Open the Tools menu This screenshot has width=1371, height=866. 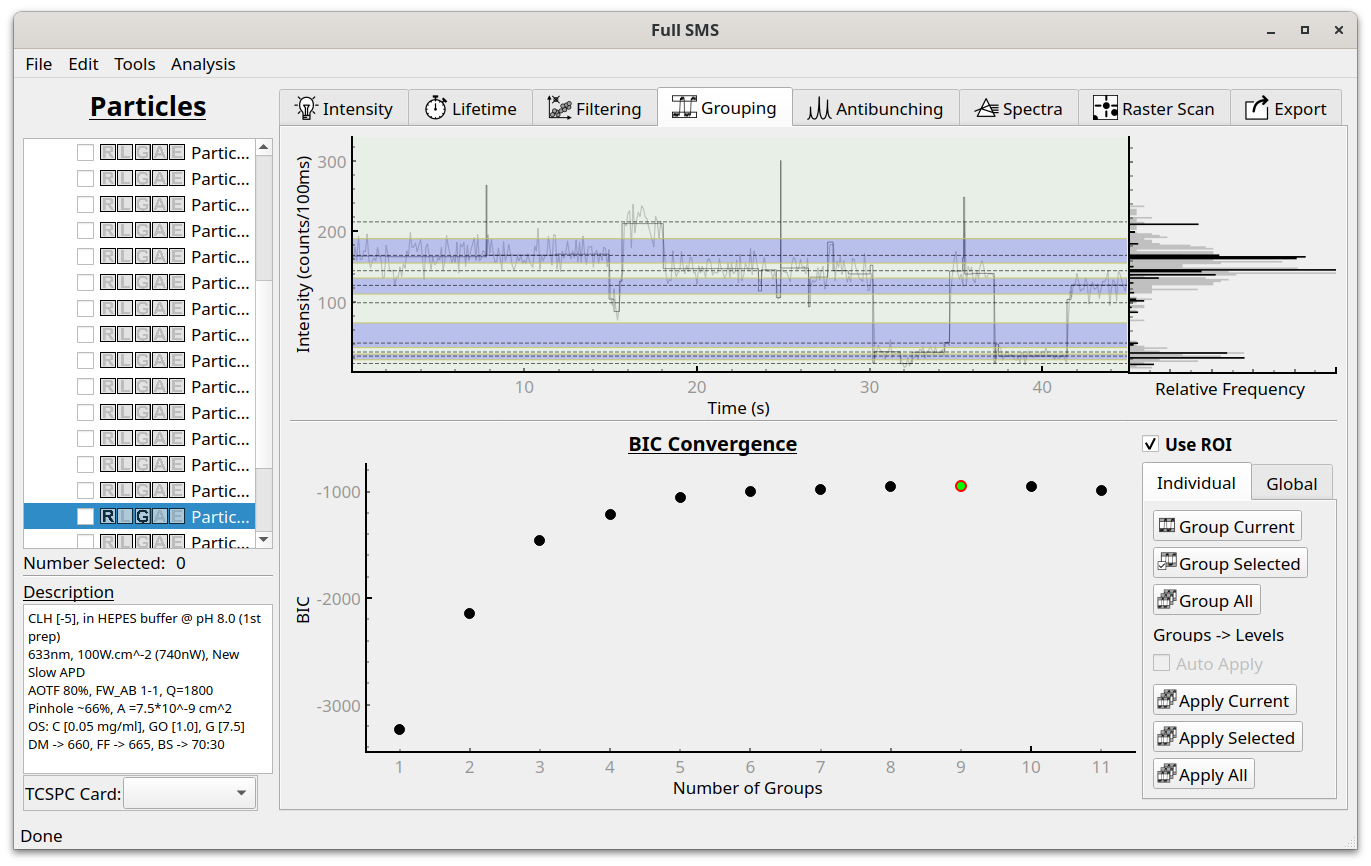coord(134,64)
